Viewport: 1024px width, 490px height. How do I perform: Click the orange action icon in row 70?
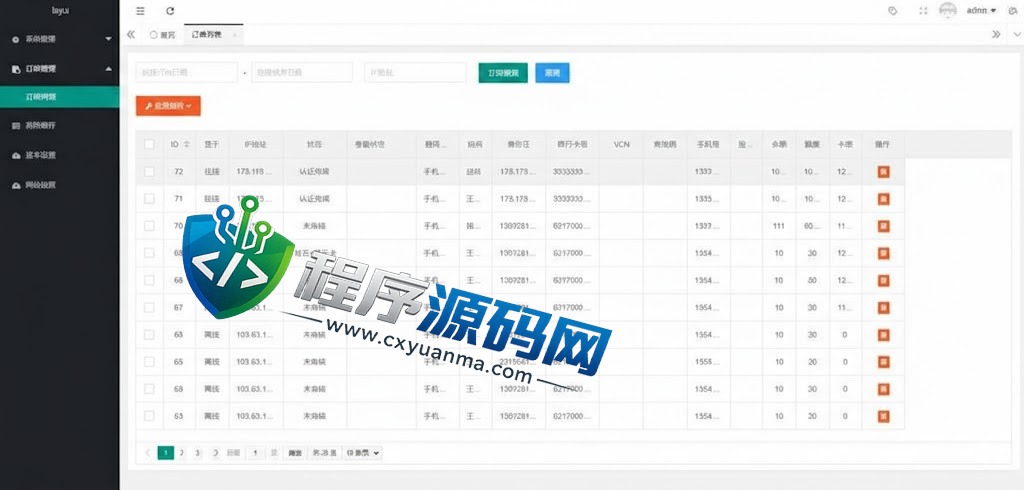884,226
